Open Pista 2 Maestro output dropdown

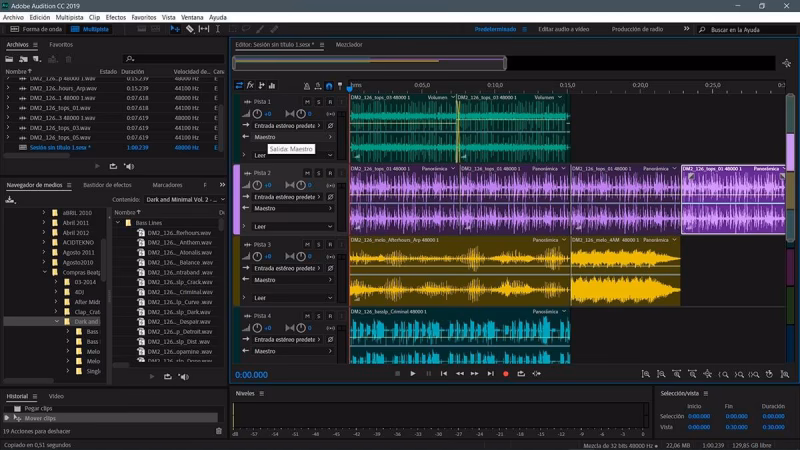(293, 208)
